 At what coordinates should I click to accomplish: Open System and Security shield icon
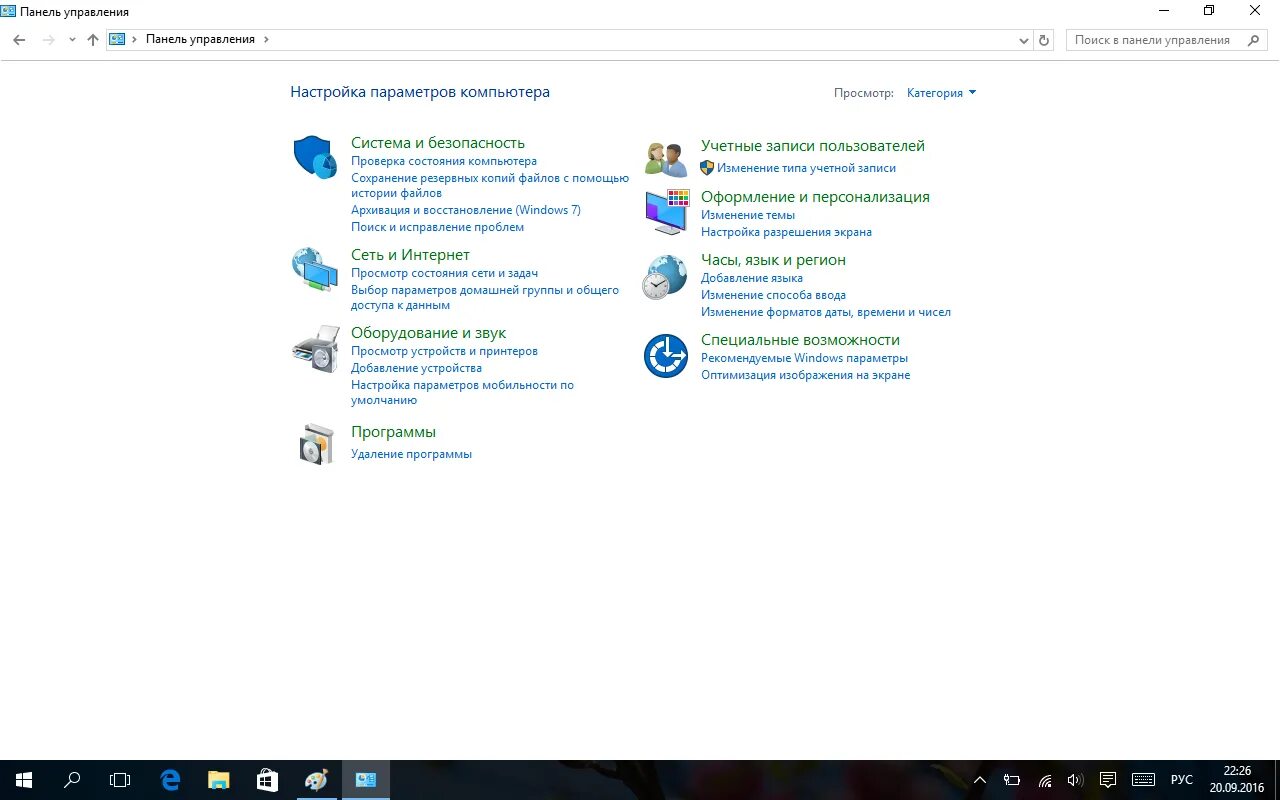click(315, 157)
